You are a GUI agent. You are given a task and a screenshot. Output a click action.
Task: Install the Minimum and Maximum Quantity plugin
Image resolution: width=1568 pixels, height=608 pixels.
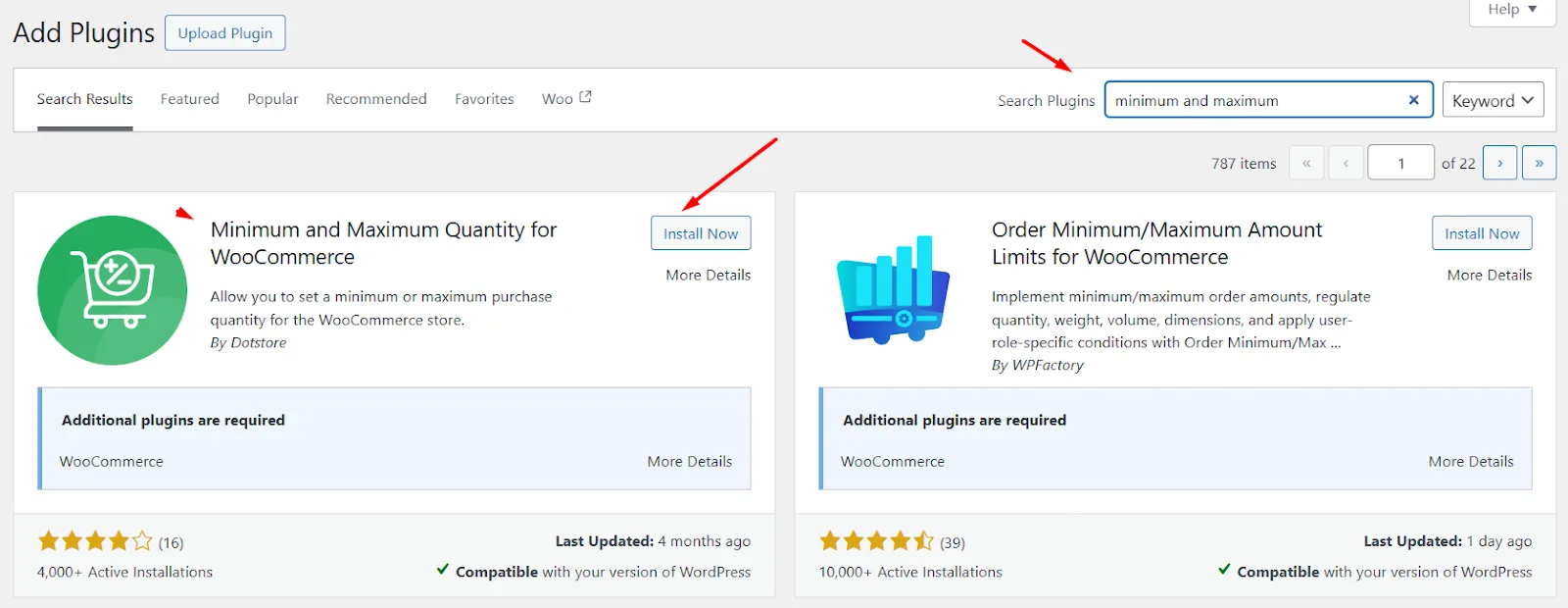click(x=701, y=233)
